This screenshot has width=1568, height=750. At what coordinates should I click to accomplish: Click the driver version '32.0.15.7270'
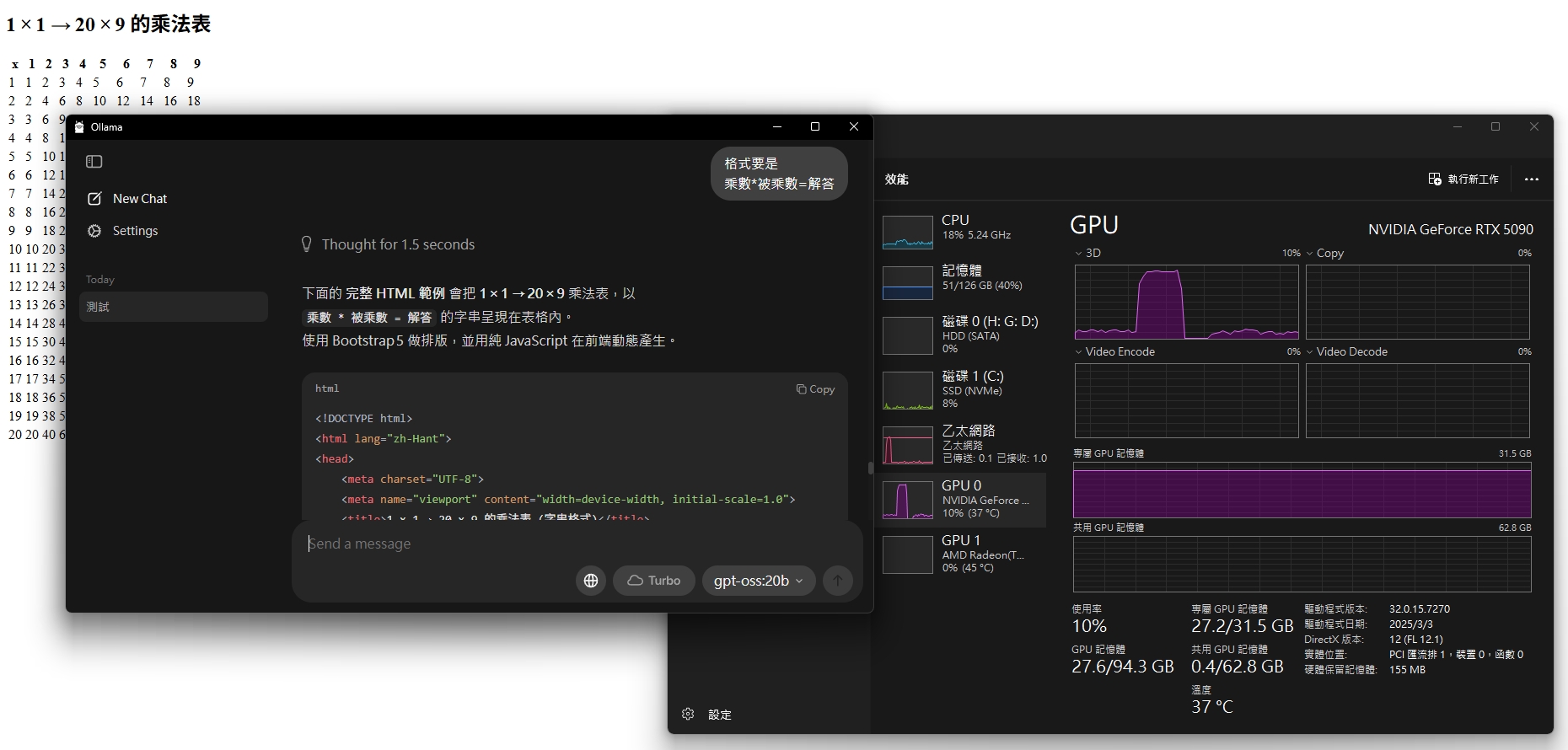1420,608
